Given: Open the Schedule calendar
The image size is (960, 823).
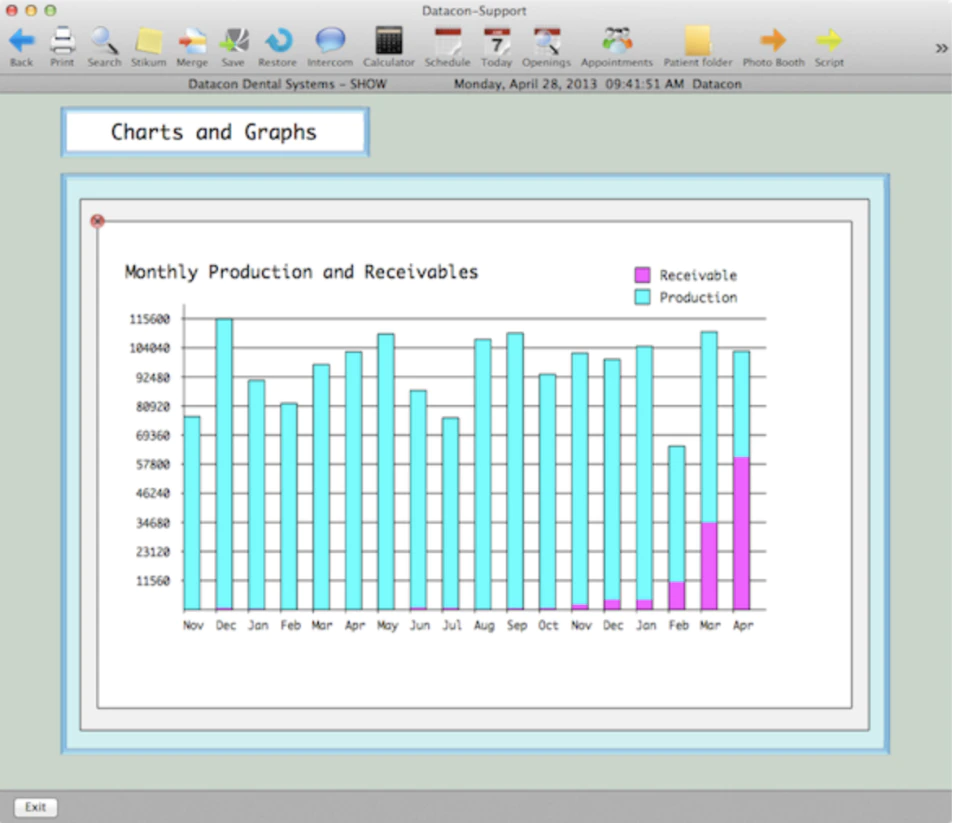Looking at the screenshot, I should click(448, 40).
